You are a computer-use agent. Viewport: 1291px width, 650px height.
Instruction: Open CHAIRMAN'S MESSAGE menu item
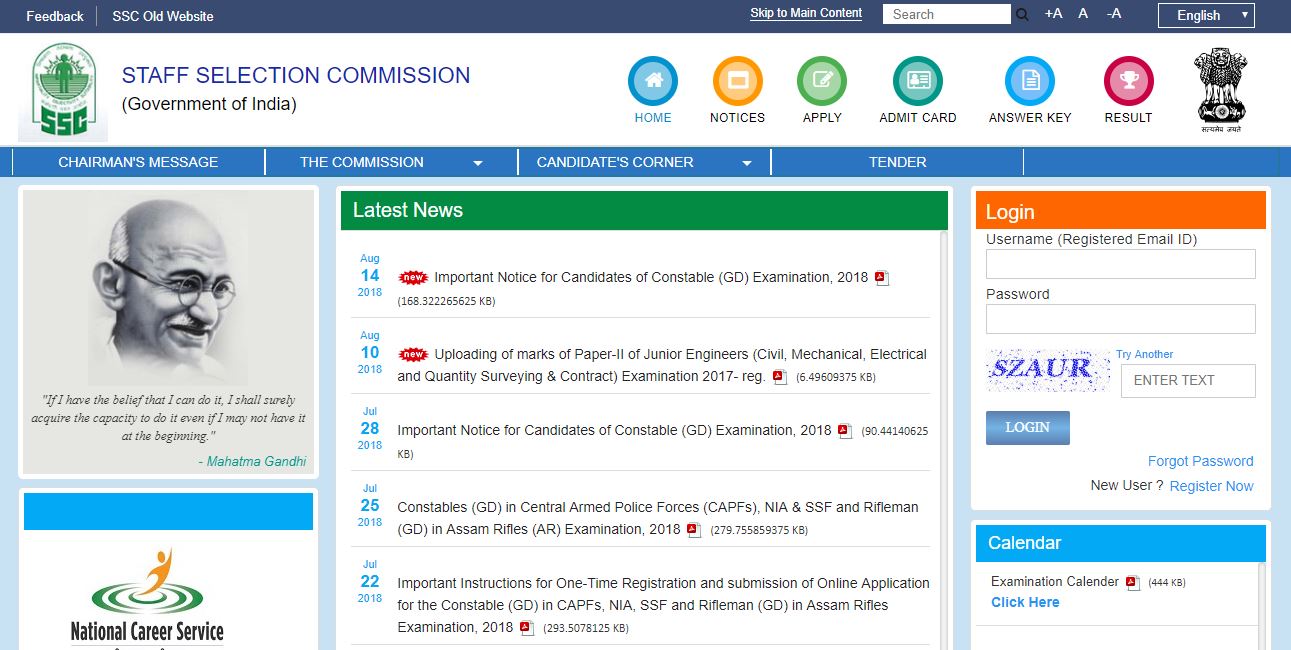point(138,161)
